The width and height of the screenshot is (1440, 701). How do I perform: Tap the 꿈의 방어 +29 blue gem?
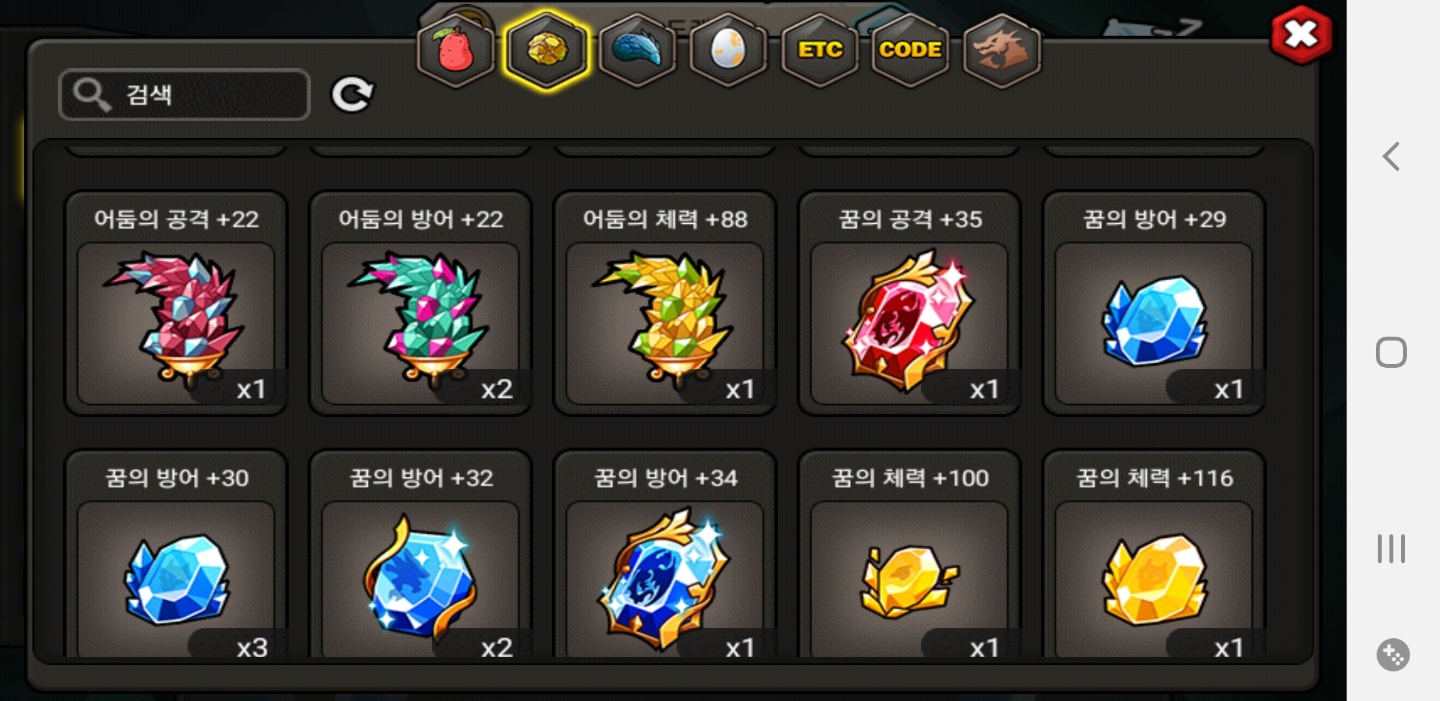(x=1154, y=303)
